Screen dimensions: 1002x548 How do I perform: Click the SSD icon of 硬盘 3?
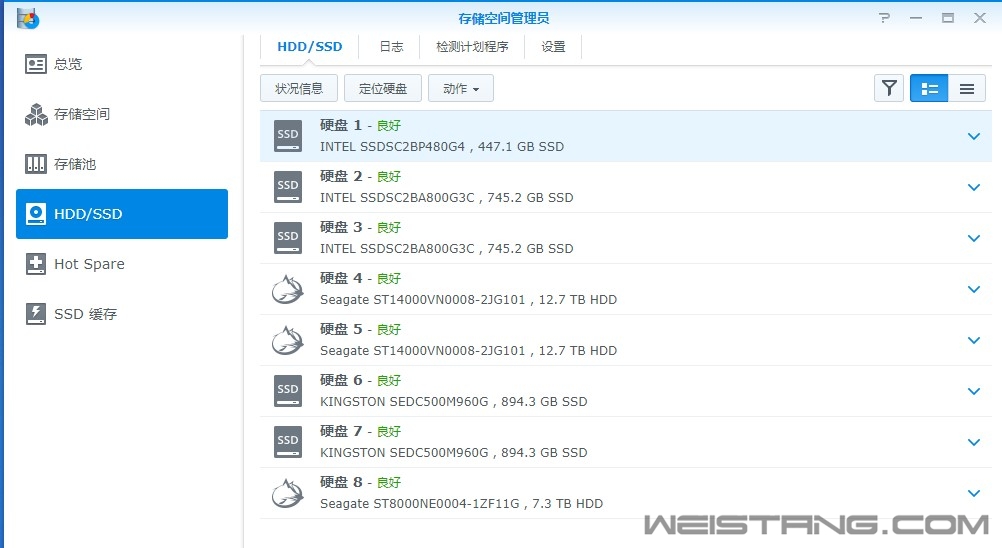click(x=288, y=238)
